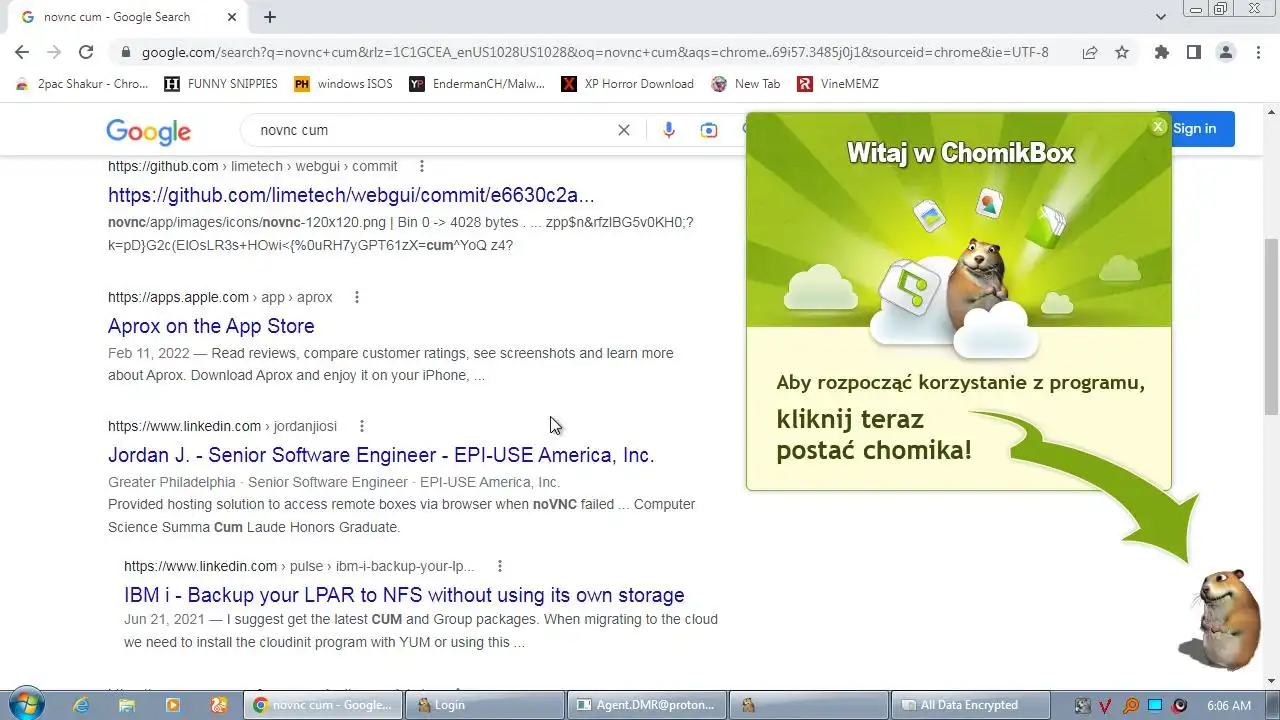The width and height of the screenshot is (1280, 720).
Task: Share this page using the address bar icon
Action: coord(1090,52)
